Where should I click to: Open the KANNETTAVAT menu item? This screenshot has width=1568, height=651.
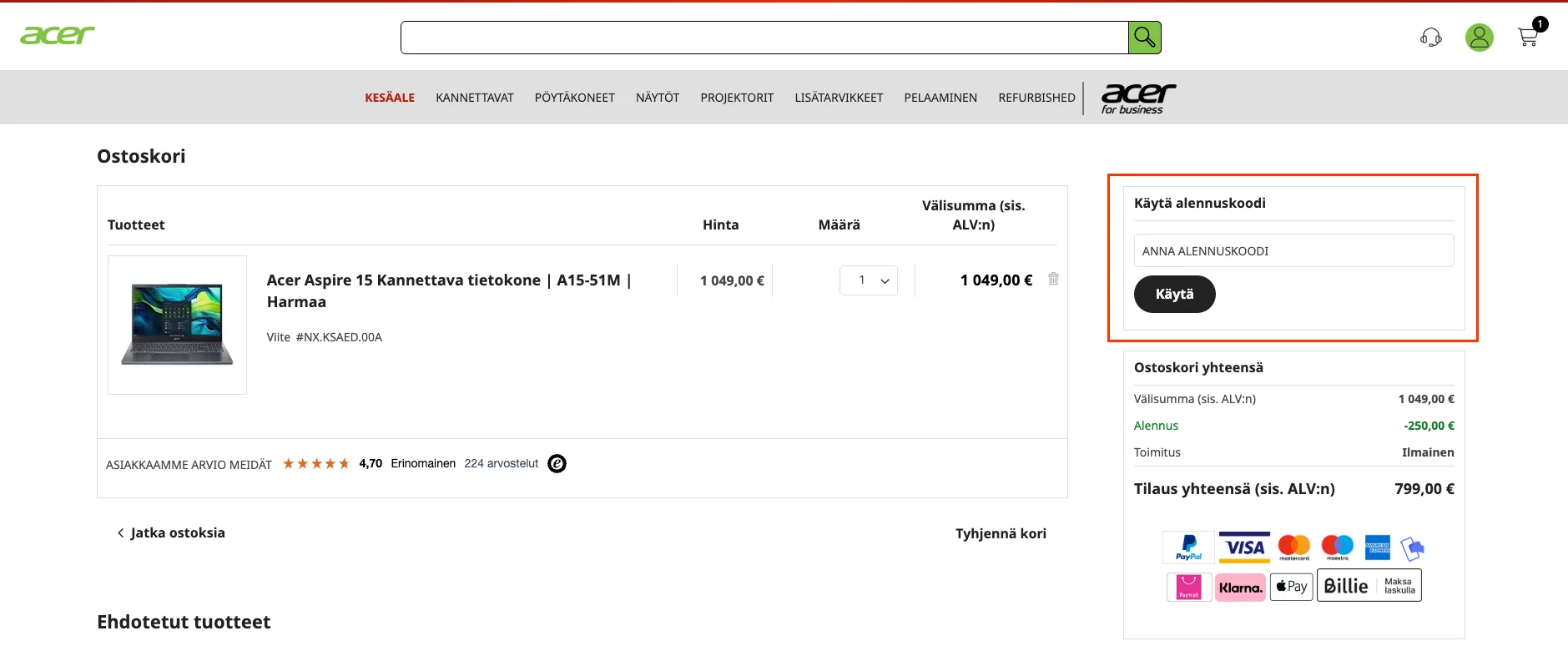tap(475, 98)
